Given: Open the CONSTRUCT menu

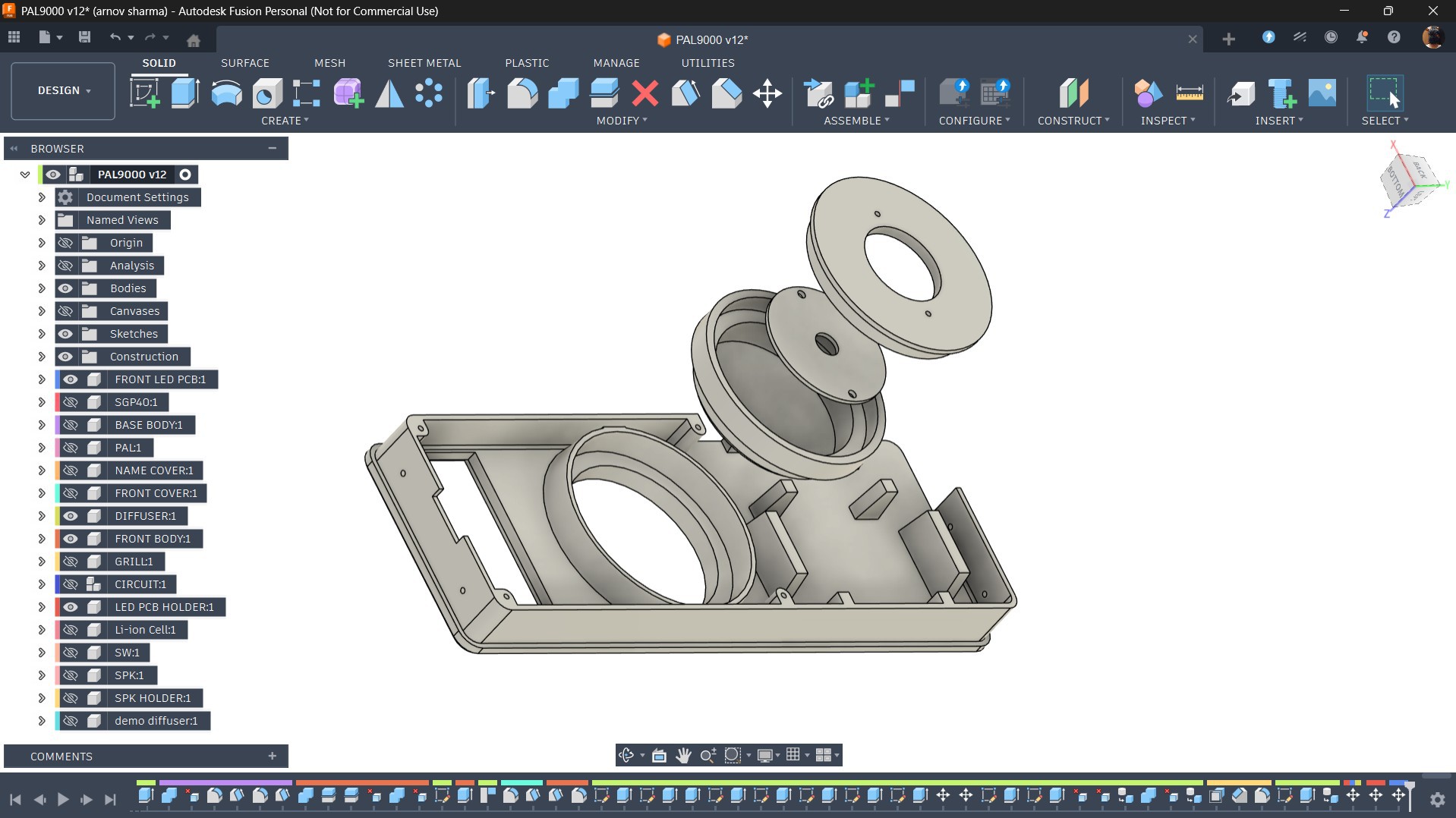Looking at the screenshot, I should point(1073,121).
